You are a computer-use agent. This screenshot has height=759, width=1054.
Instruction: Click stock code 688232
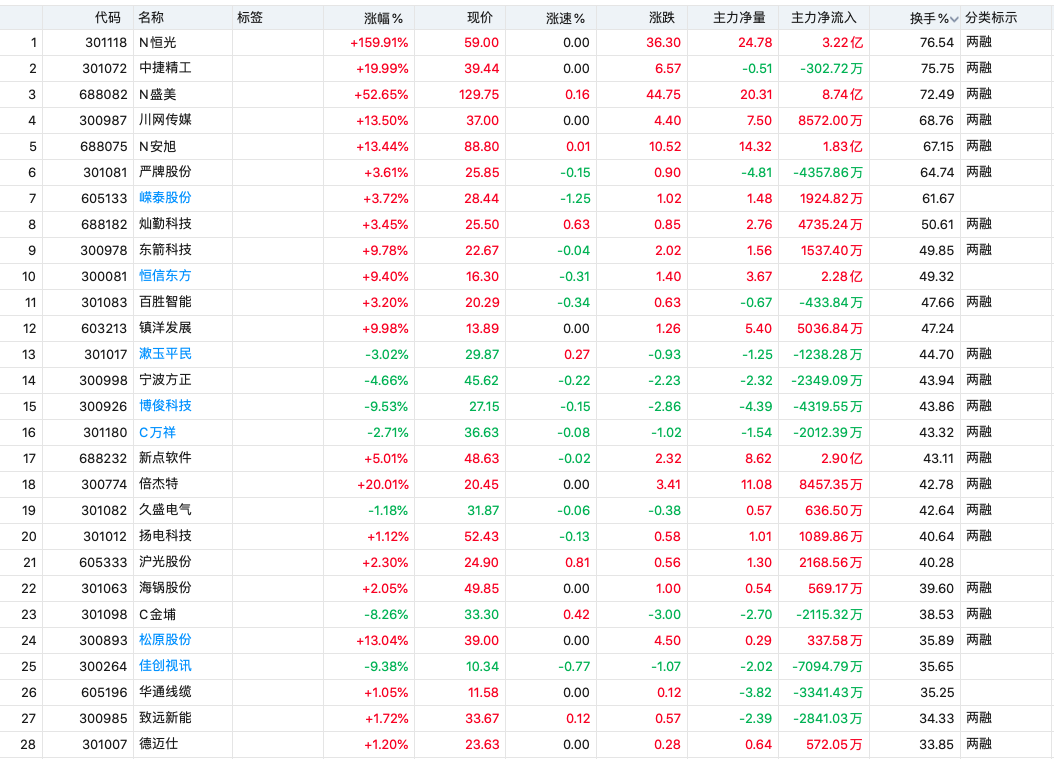pos(103,458)
